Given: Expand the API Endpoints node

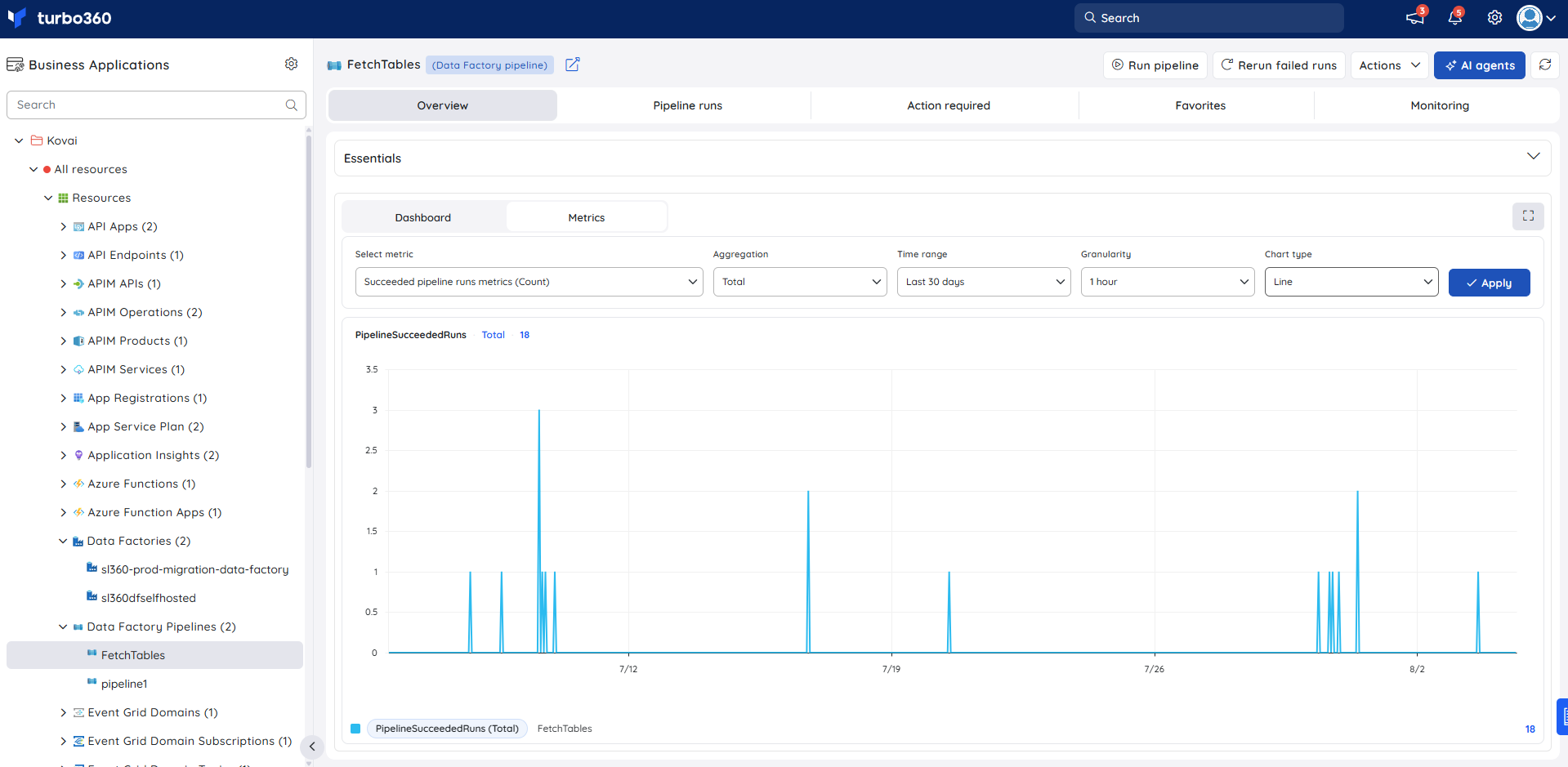Looking at the screenshot, I should (x=63, y=255).
